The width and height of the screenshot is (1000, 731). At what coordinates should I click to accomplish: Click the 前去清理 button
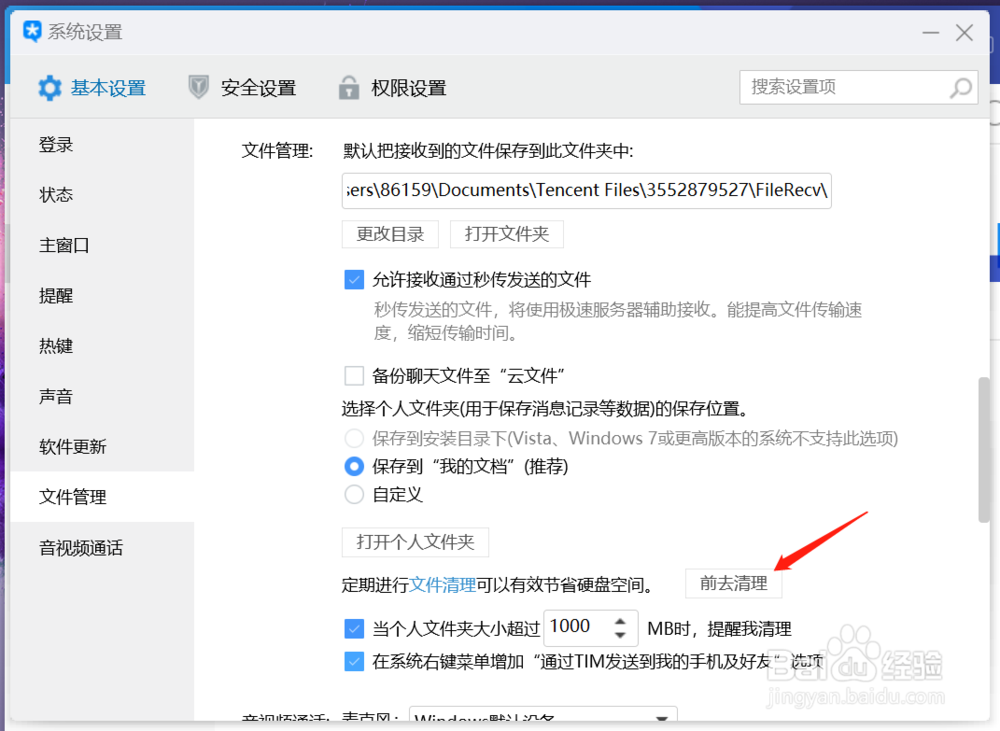coord(733,583)
